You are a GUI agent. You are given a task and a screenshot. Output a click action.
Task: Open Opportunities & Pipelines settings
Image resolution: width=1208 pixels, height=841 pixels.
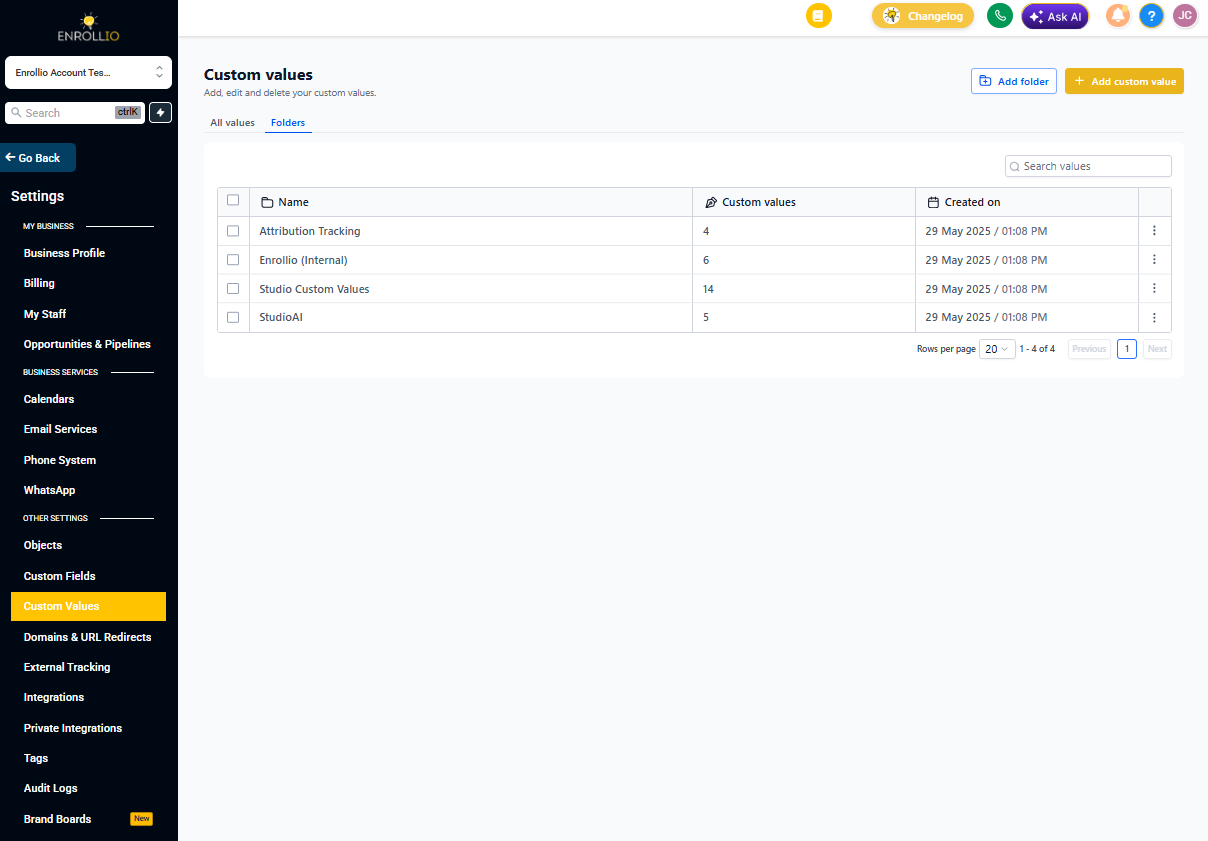point(87,344)
